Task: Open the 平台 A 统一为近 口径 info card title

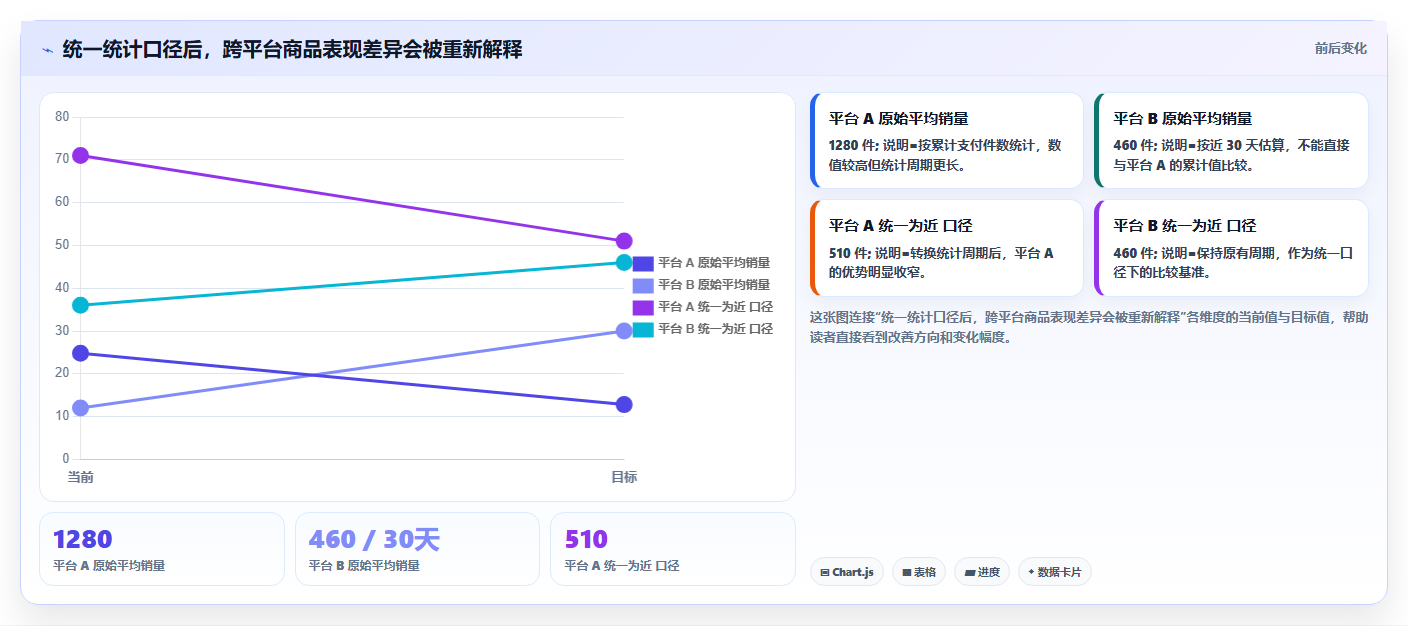Action: click(900, 225)
